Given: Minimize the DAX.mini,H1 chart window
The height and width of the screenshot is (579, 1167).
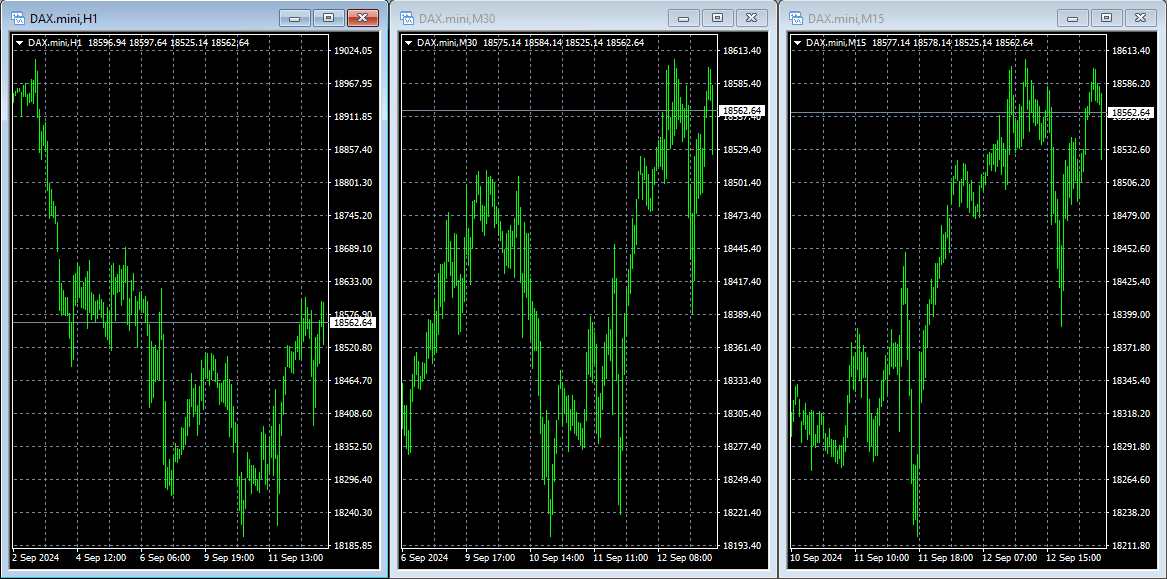Looking at the screenshot, I should coord(294,18).
